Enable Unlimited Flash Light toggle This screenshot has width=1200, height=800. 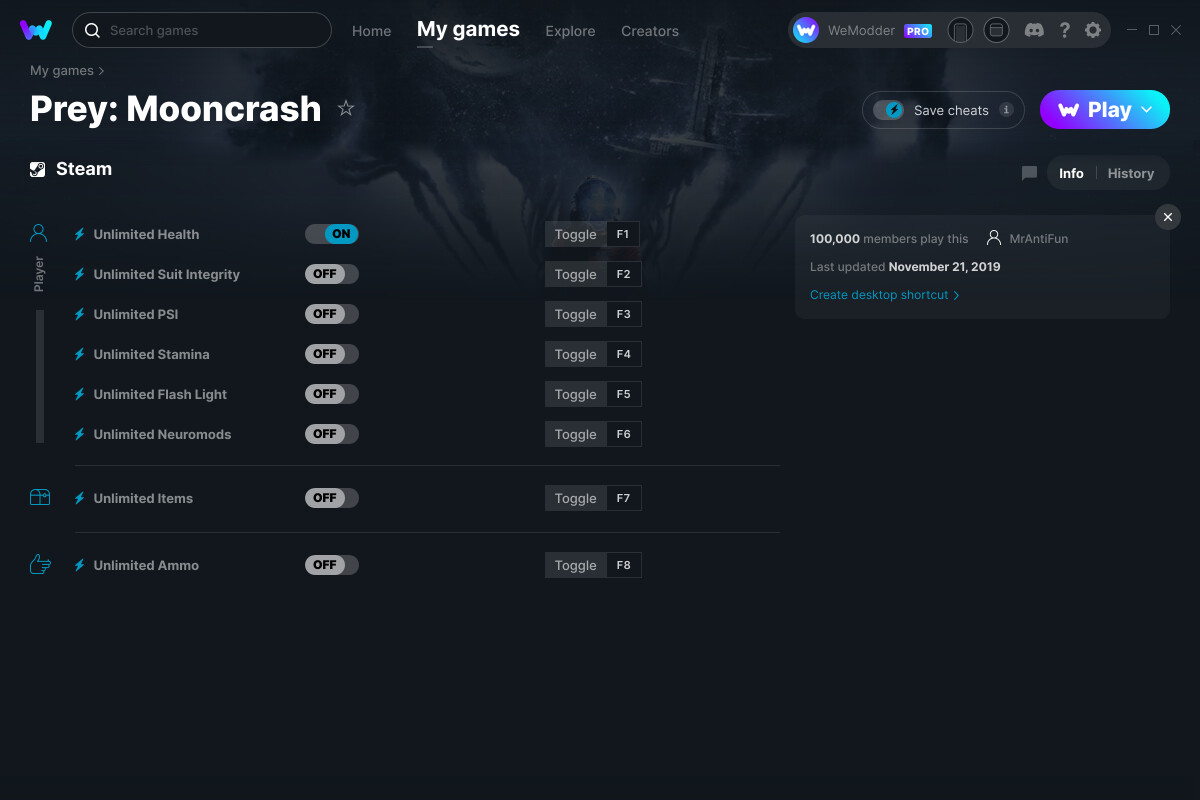click(332, 394)
